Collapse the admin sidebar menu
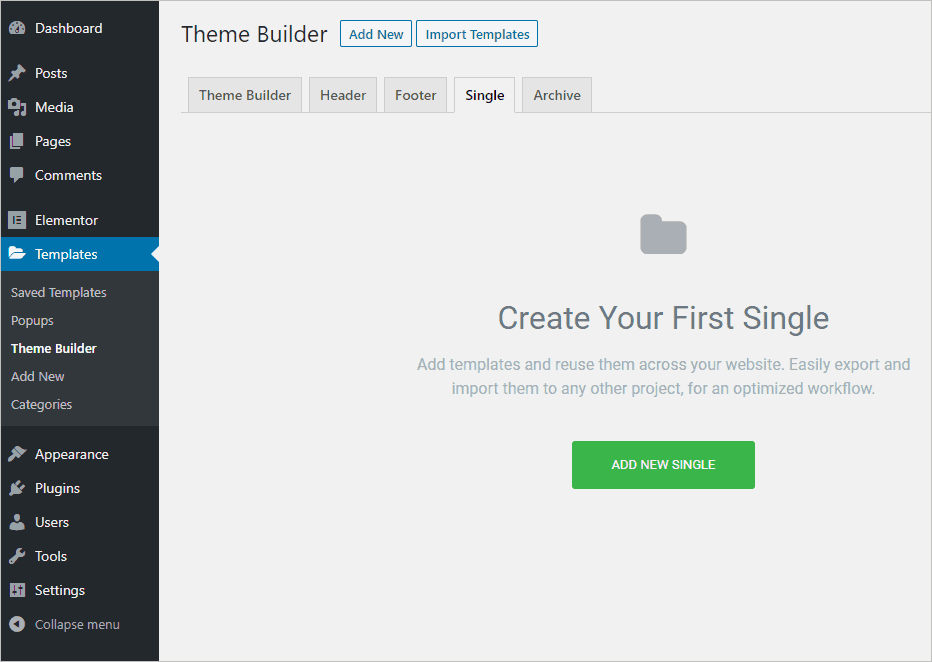Screen dimensions: 932x662 tap(65, 624)
